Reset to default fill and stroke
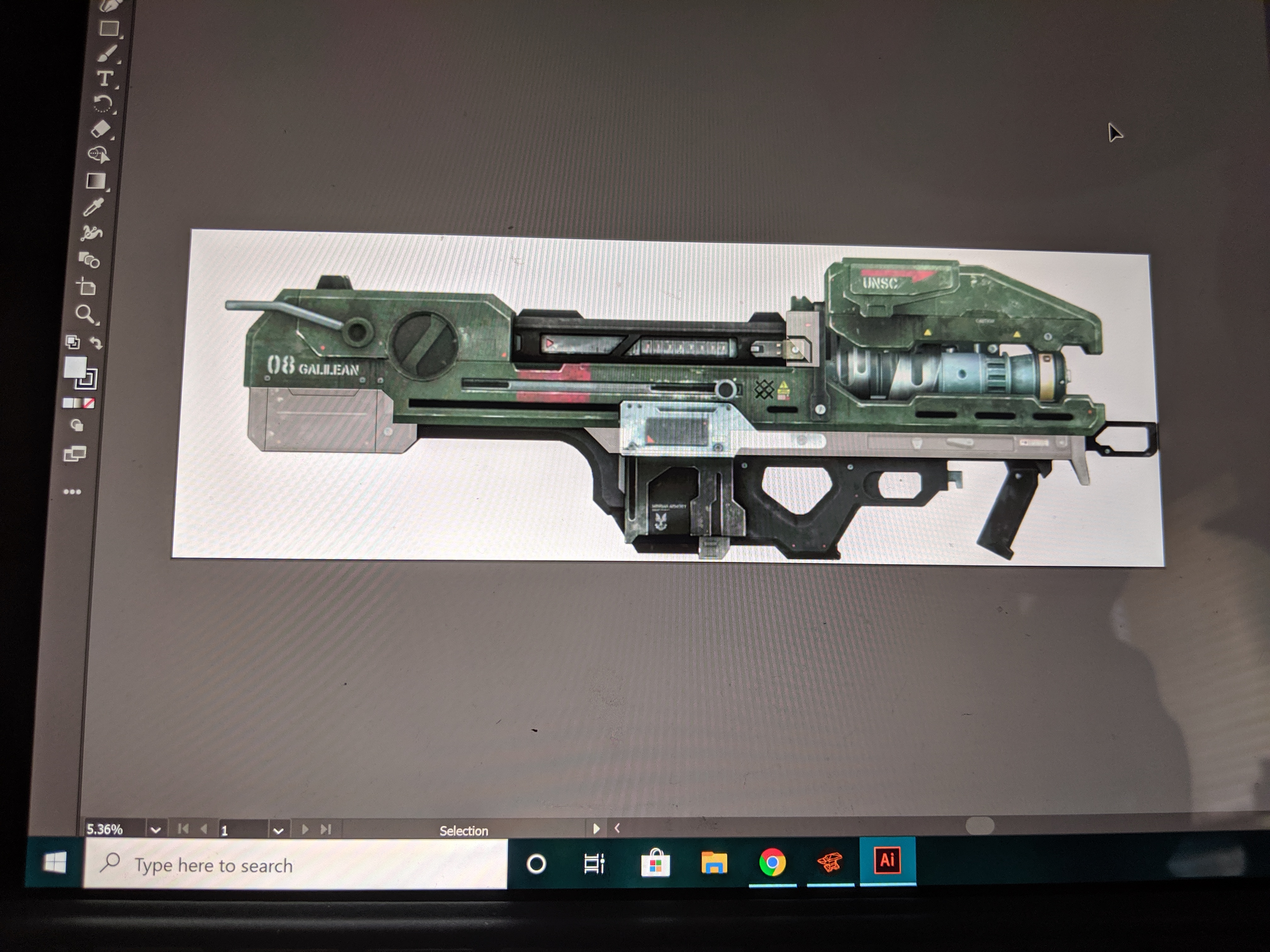This screenshot has height=952, width=1270. coord(72,342)
